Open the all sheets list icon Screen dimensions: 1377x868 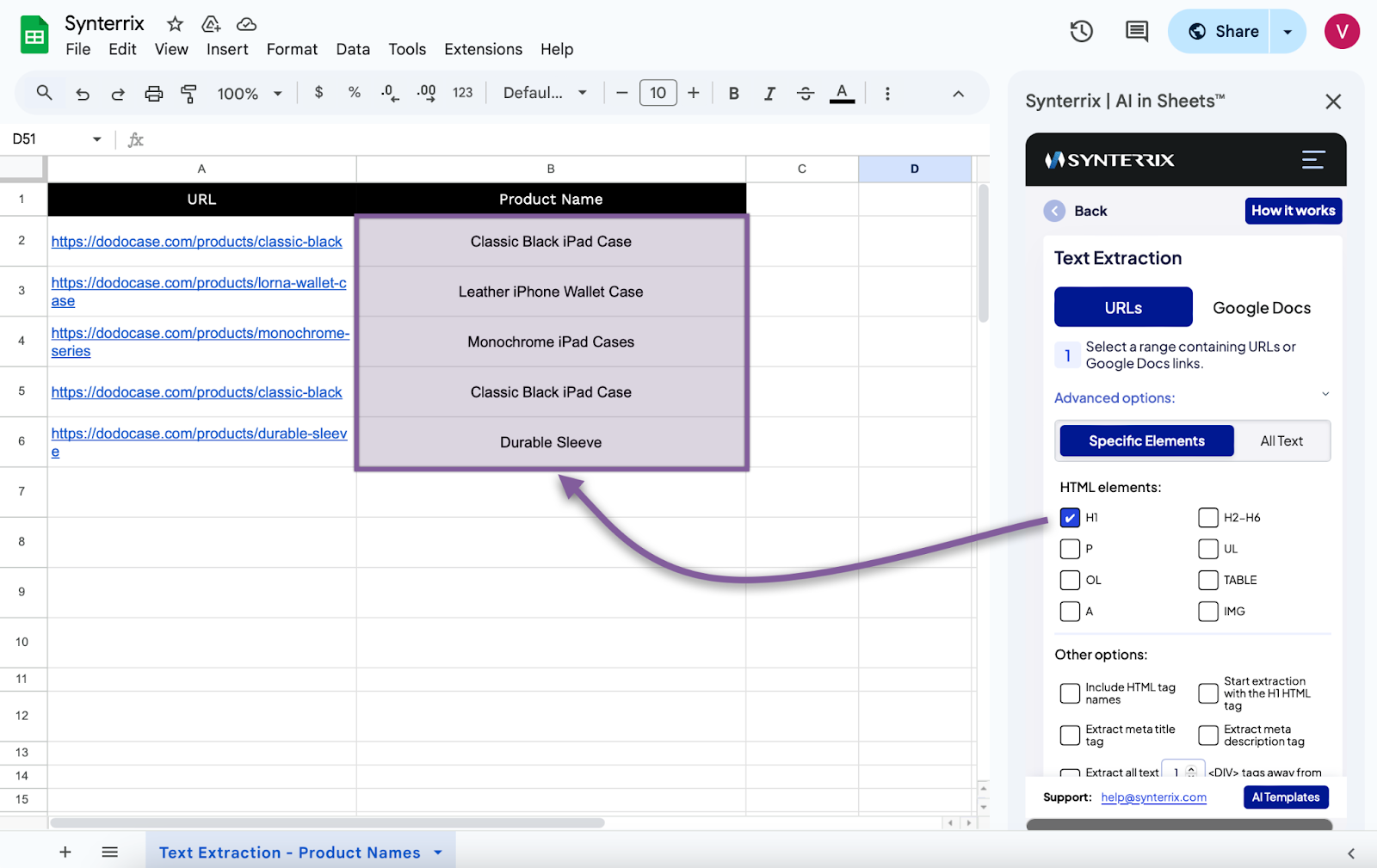tap(110, 852)
